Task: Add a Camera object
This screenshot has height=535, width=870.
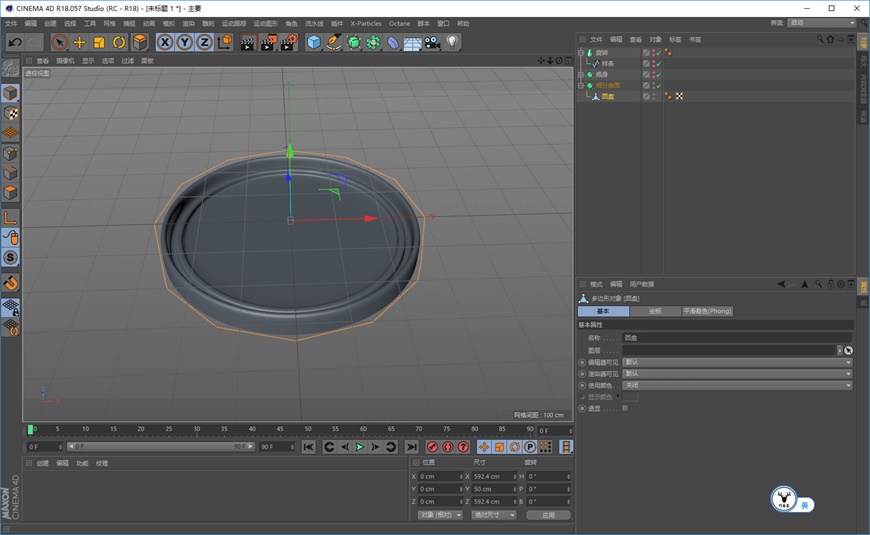Action: pyautogui.click(x=432, y=42)
